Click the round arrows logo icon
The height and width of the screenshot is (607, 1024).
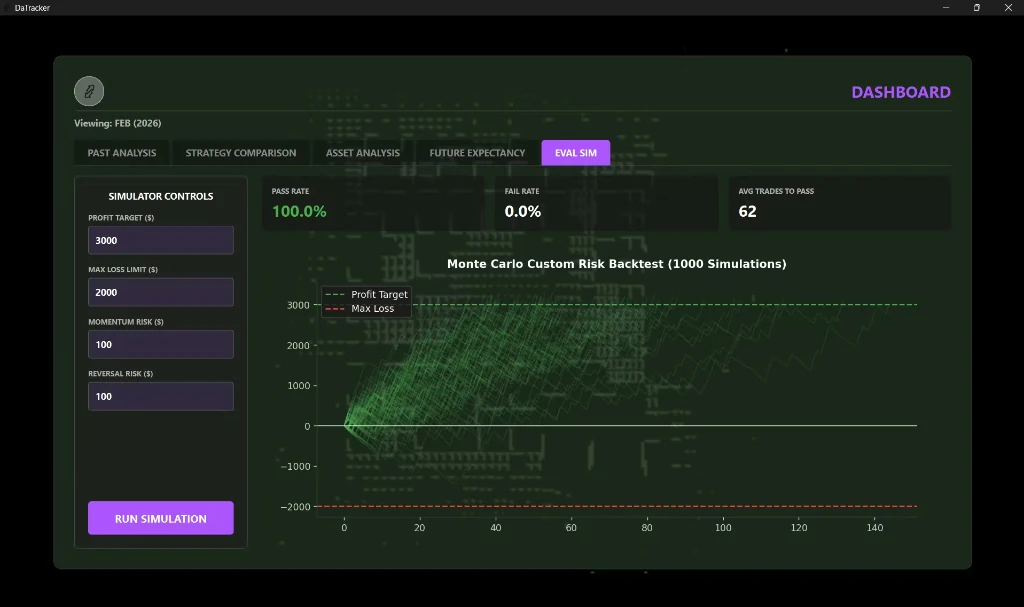click(89, 91)
